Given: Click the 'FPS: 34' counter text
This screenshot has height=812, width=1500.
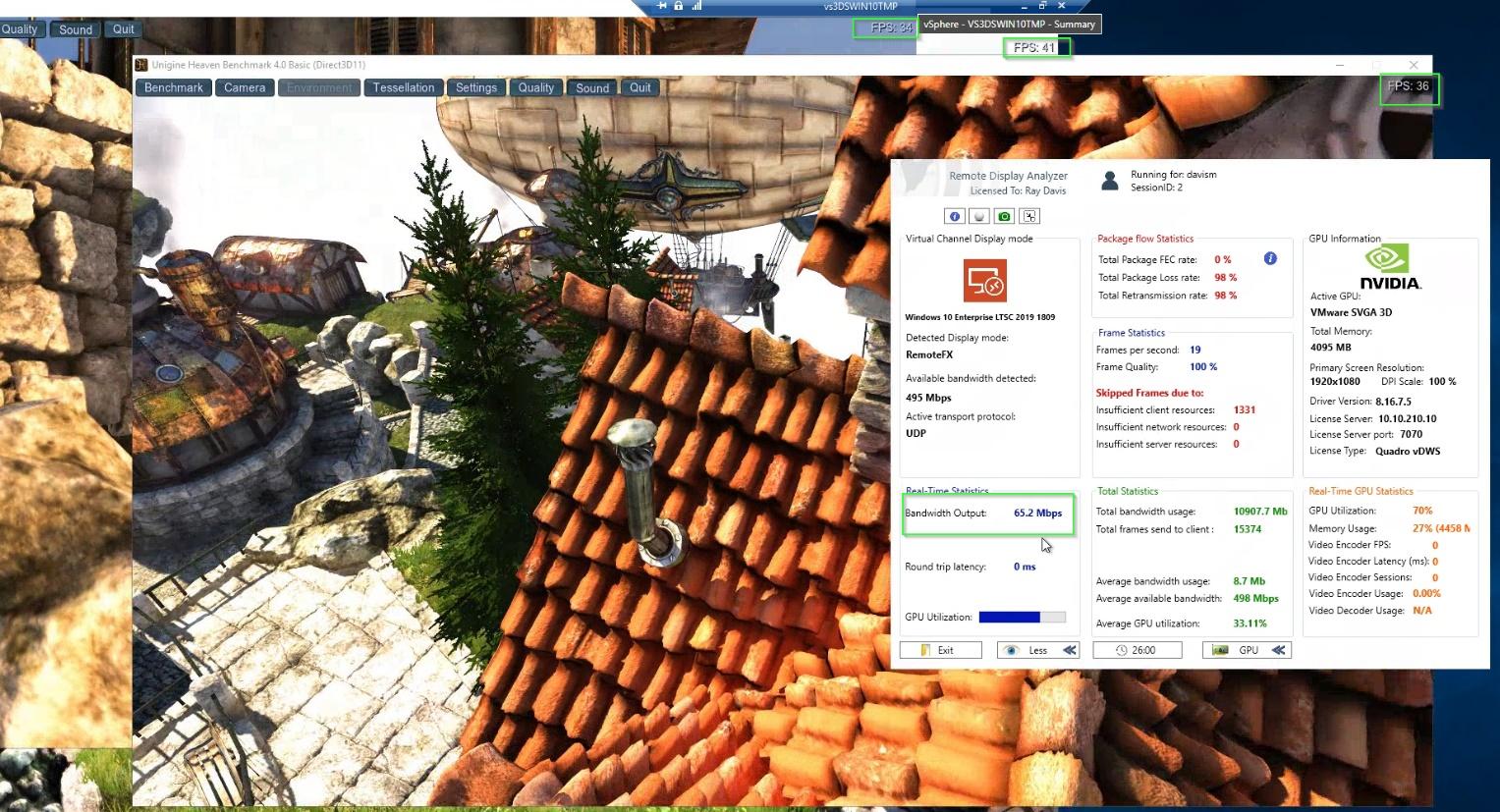Looking at the screenshot, I should coord(892,27).
